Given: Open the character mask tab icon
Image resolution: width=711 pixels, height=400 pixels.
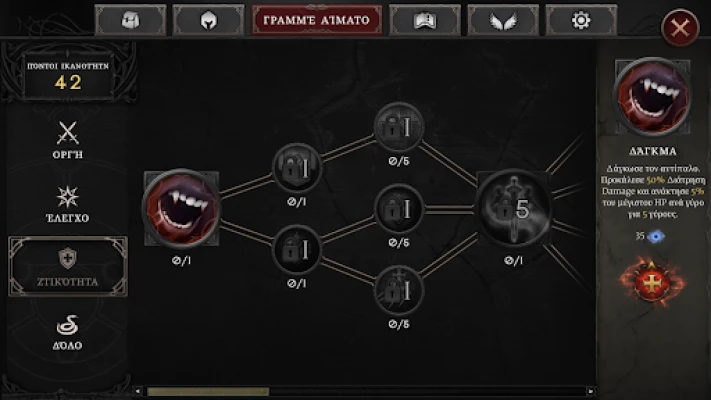Looking at the screenshot, I should pyautogui.click(x=131, y=20).
